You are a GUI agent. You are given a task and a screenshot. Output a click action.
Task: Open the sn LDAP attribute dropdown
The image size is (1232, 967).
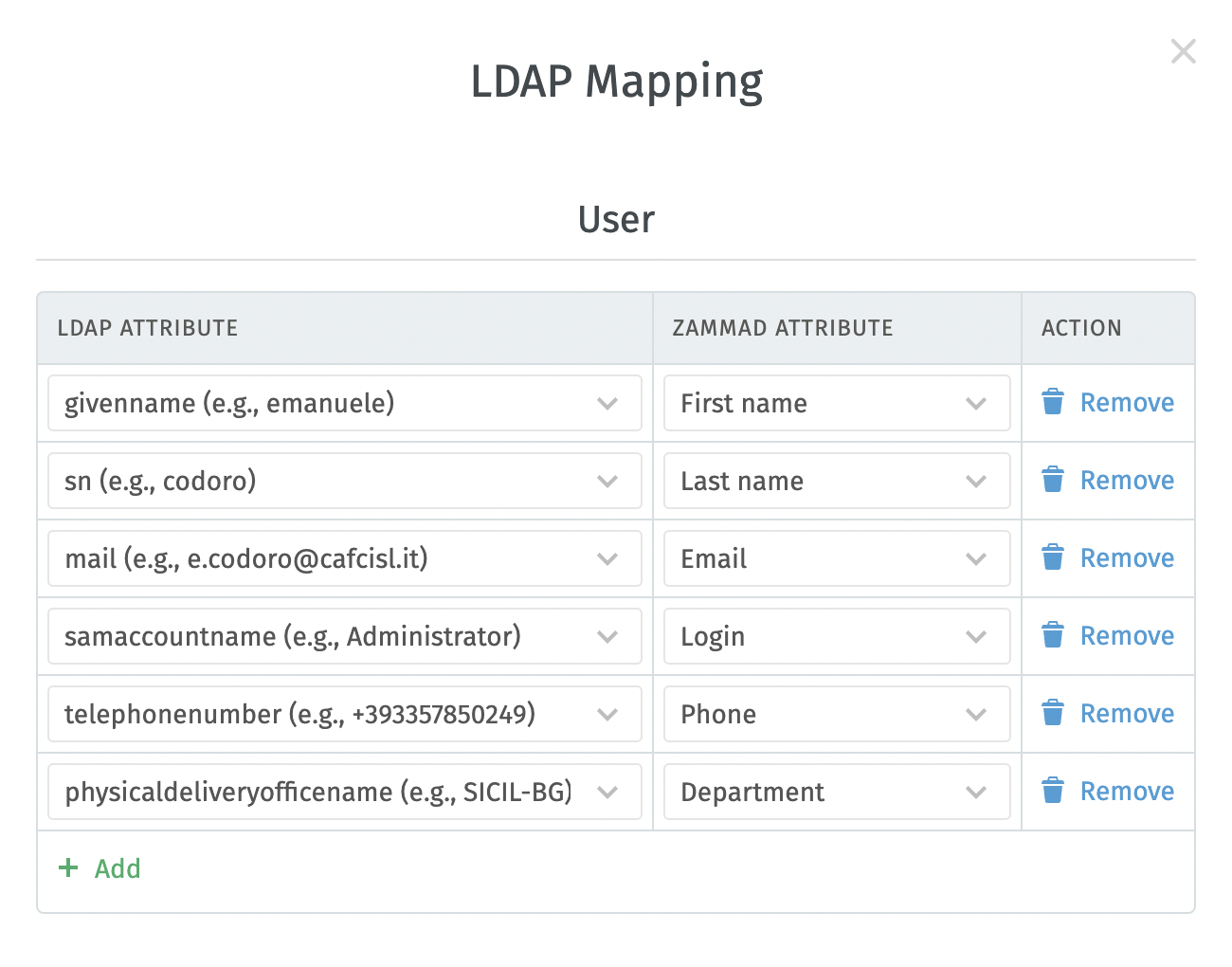click(x=607, y=481)
